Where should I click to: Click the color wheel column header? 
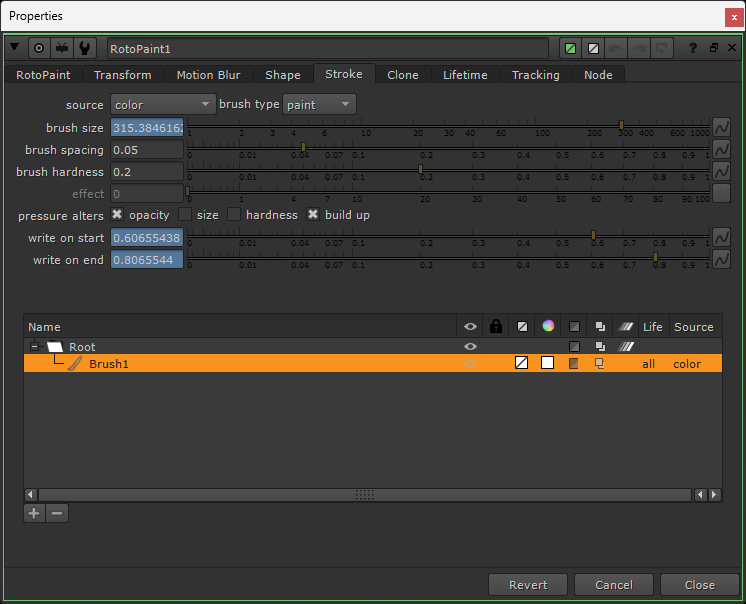click(x=548, y=326)
